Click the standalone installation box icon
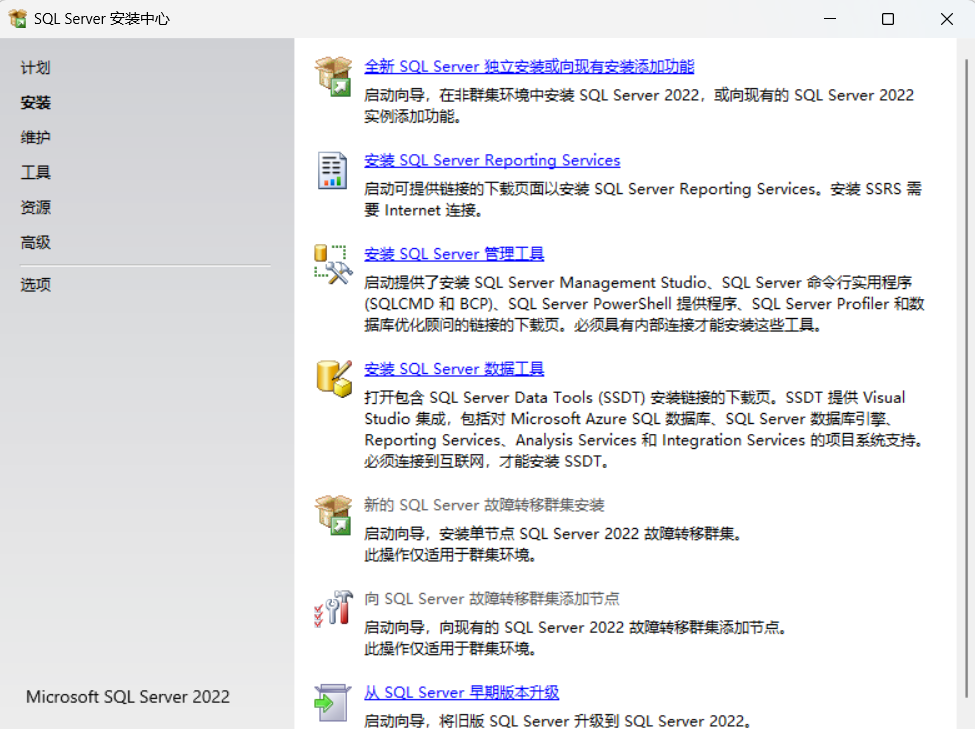The image size is (975, 729). coord(333,76)
